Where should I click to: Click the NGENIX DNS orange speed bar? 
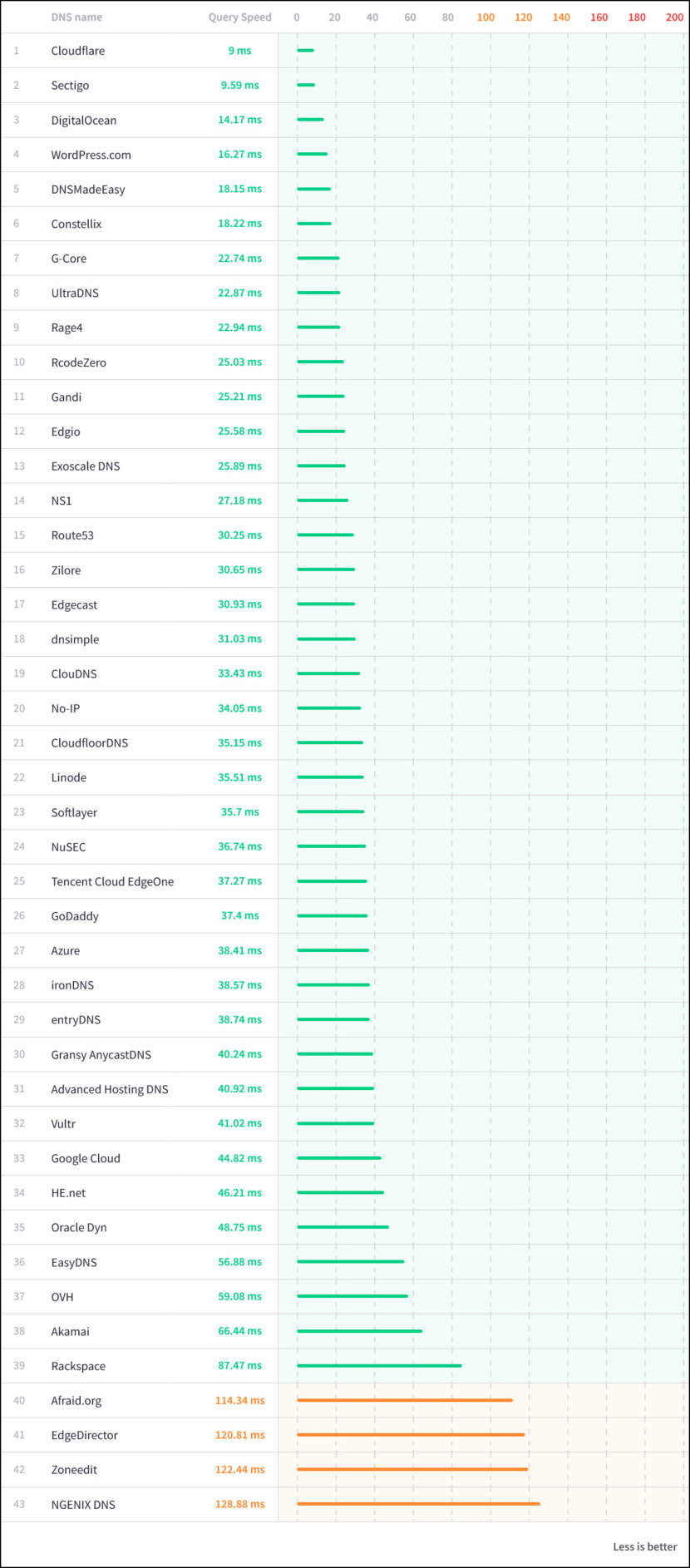point(418,1503)
